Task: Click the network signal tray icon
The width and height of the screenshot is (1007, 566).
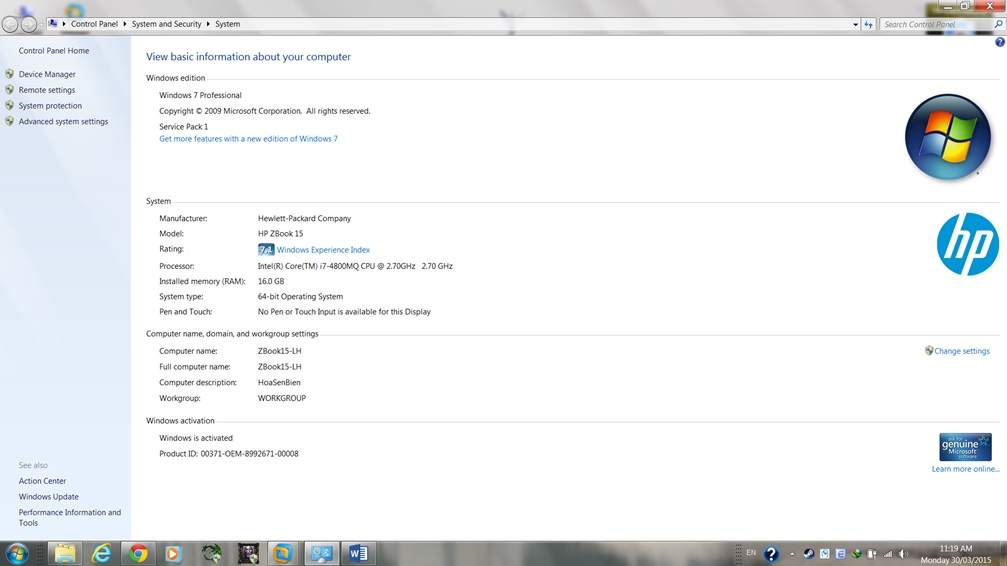Action: click(x=888, y=553)
